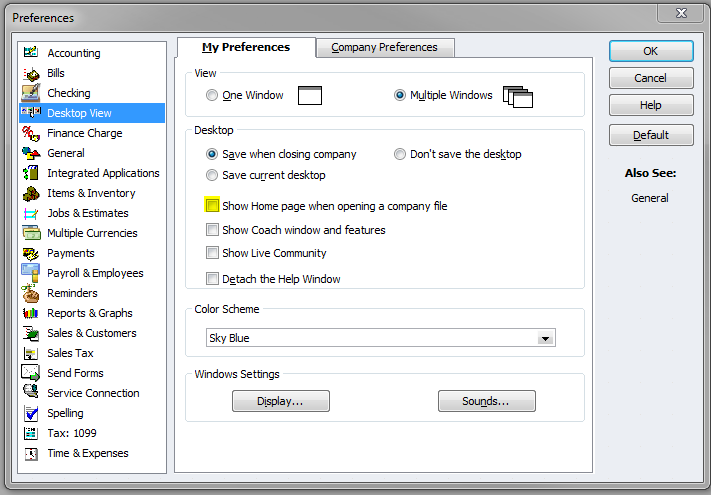The image size is (711, 495).
Task: Click the Jobs & Estimates icon
Action: coord(31,213)
